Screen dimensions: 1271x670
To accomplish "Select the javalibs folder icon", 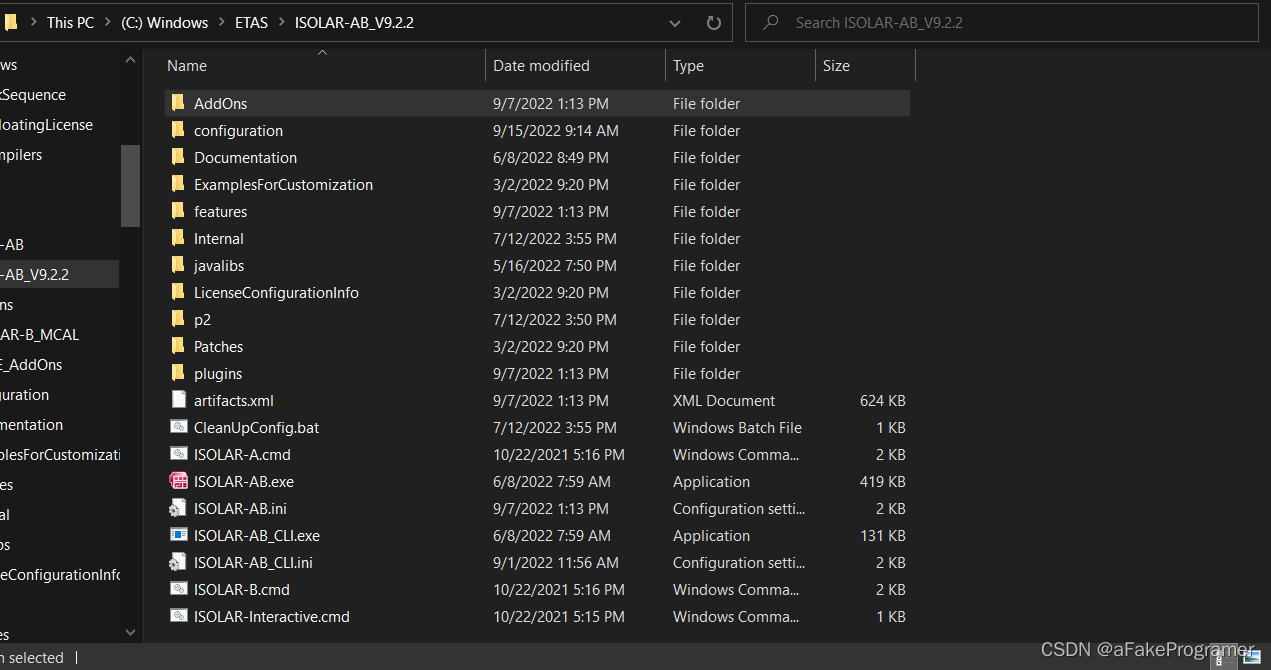I will (178, 265).
